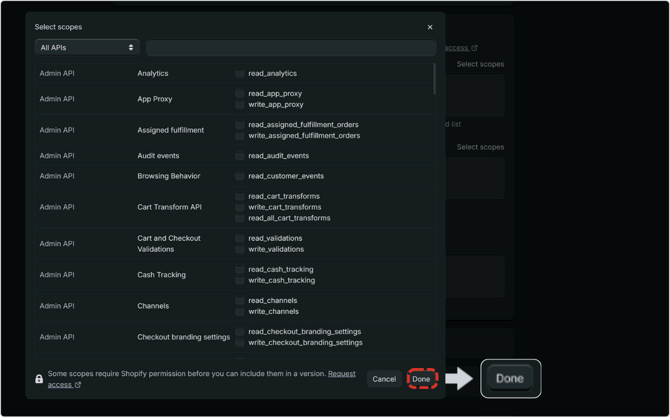The height and width of the screenshot is (420, 670).
Task: Open the Request access link
Action: point(341,374)
